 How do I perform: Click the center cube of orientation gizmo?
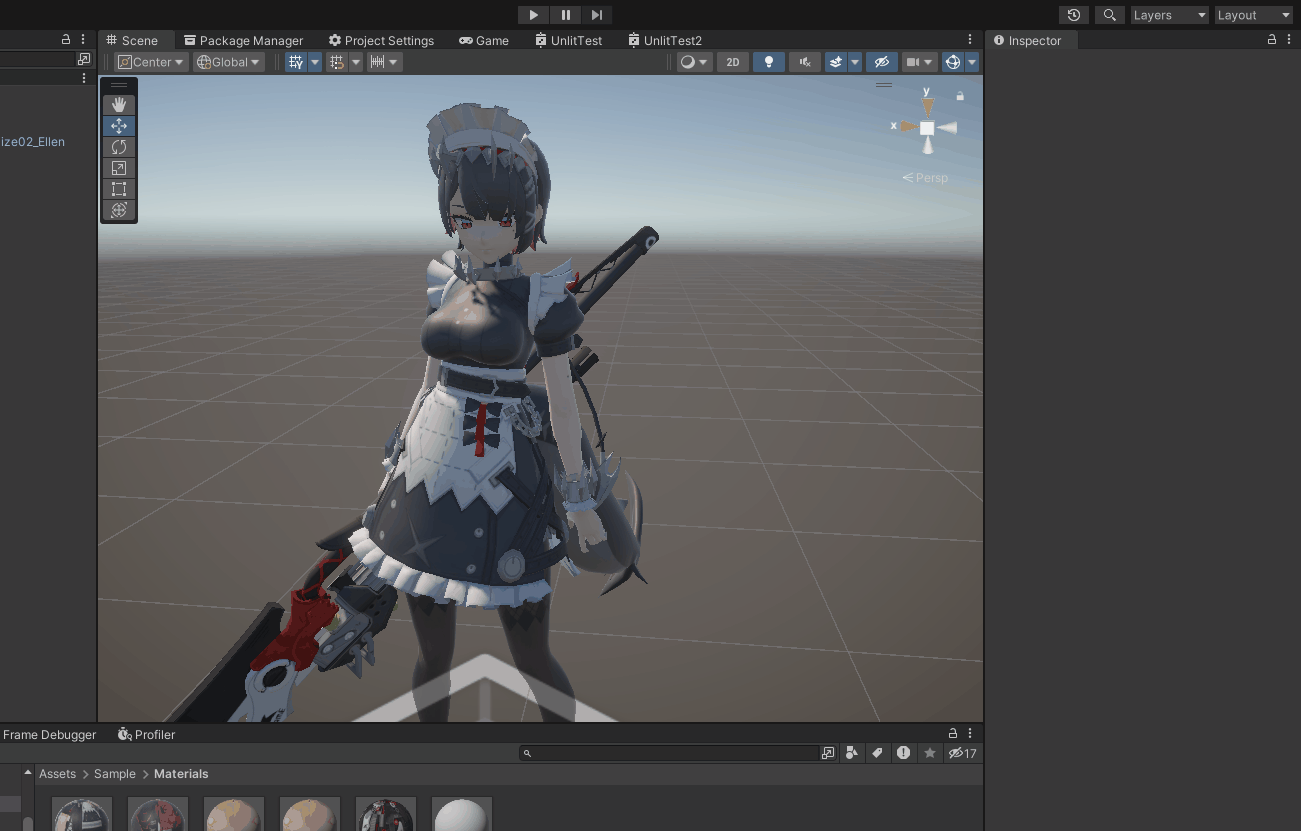point(928,128)
